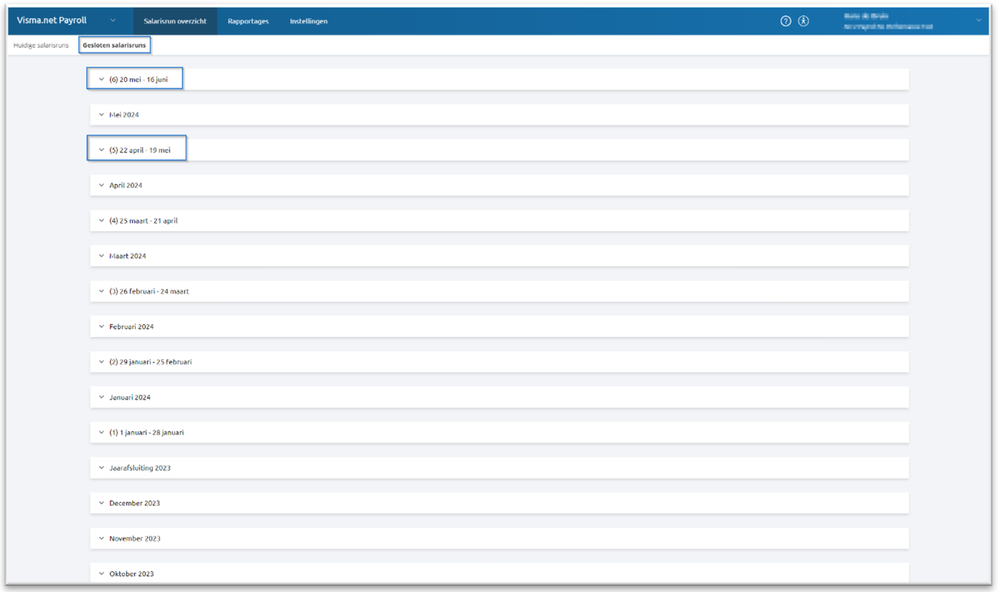
Task: Select the '(5) 22 april - 19 mei' label
Action: (x=140, y=150)
